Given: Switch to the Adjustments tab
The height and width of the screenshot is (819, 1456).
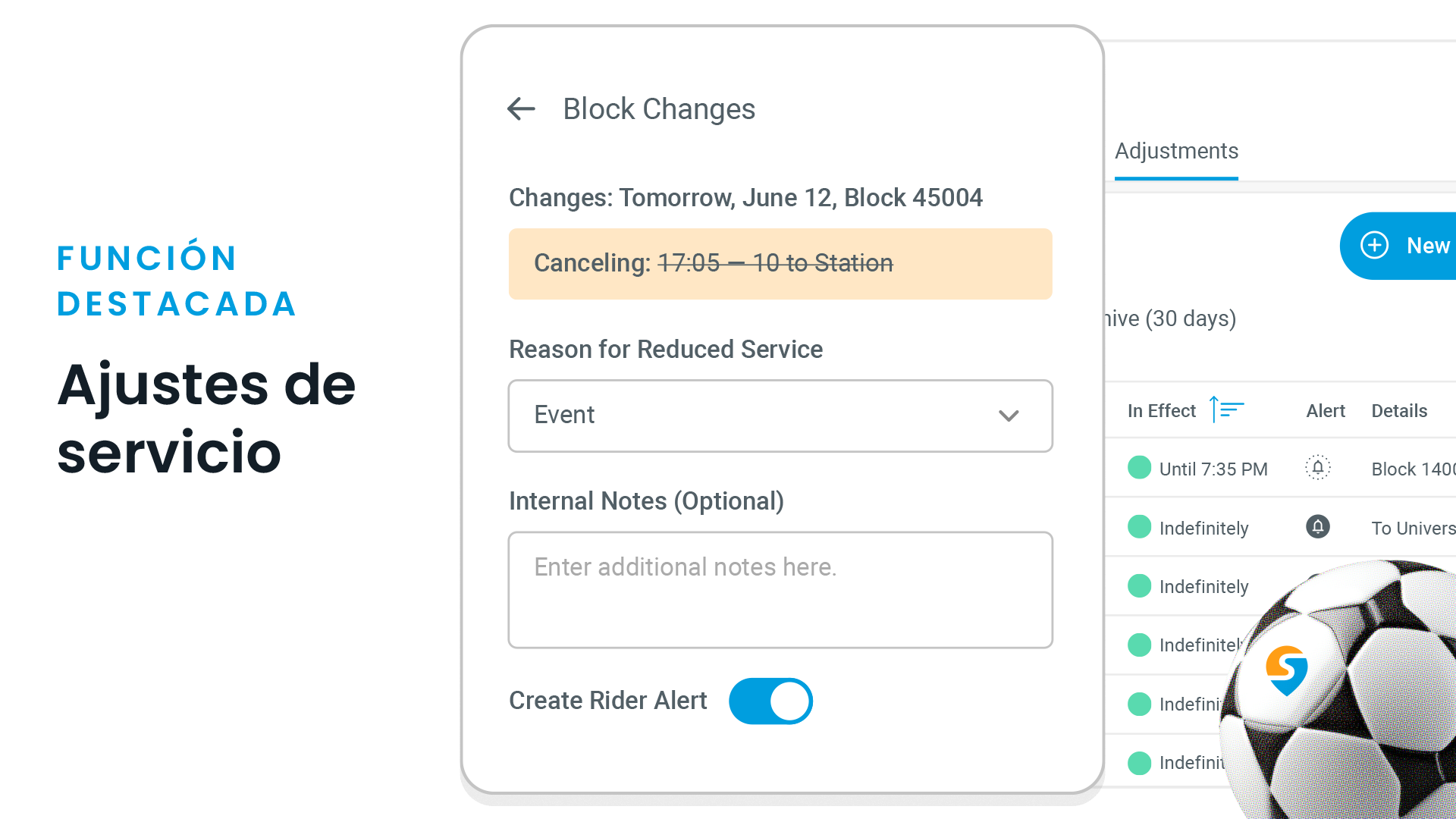Looking at the screenshot, I should pos(1176,151).
